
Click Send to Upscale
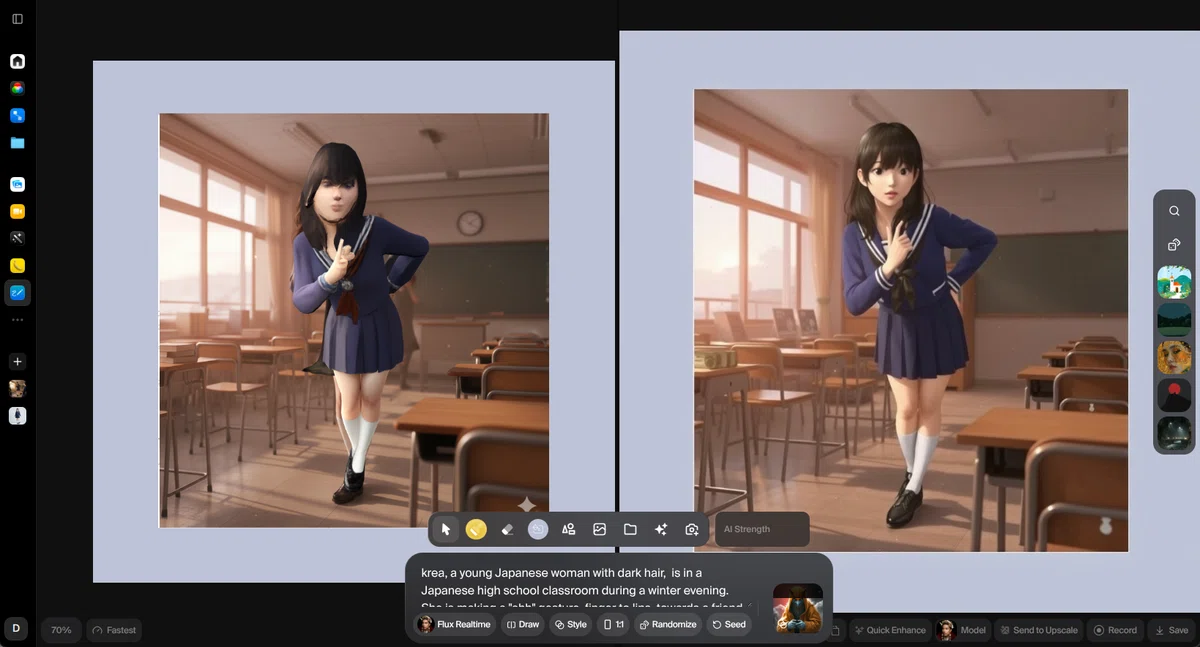[1039, 630]
